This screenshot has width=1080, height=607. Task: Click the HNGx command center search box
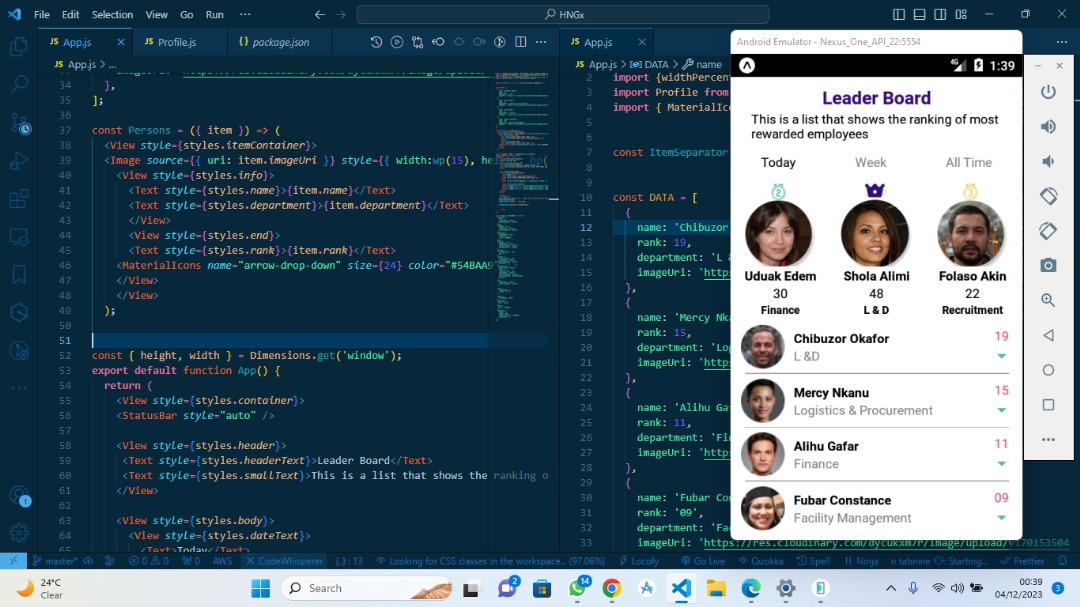pos(563,14)
